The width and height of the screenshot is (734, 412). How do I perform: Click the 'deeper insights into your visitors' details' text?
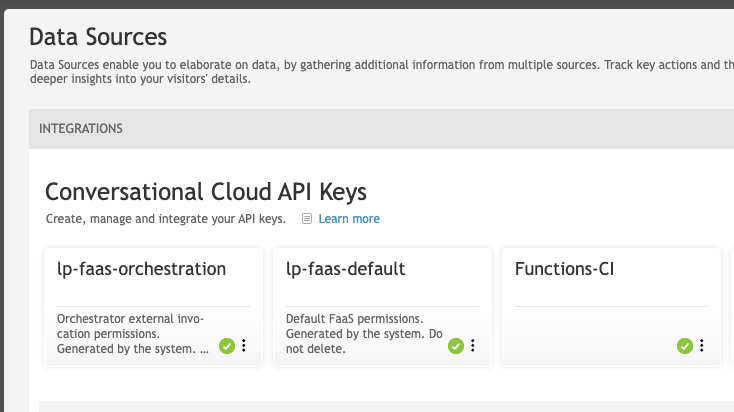tap(140, 79)
